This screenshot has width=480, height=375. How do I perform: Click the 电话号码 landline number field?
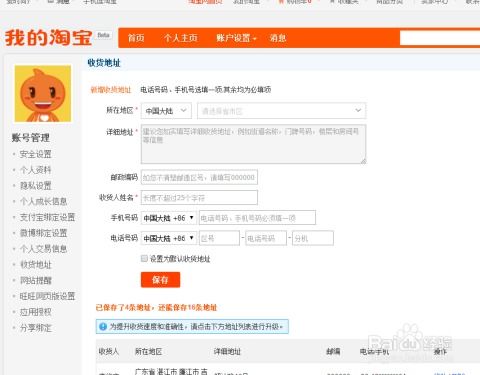point(266,238)
